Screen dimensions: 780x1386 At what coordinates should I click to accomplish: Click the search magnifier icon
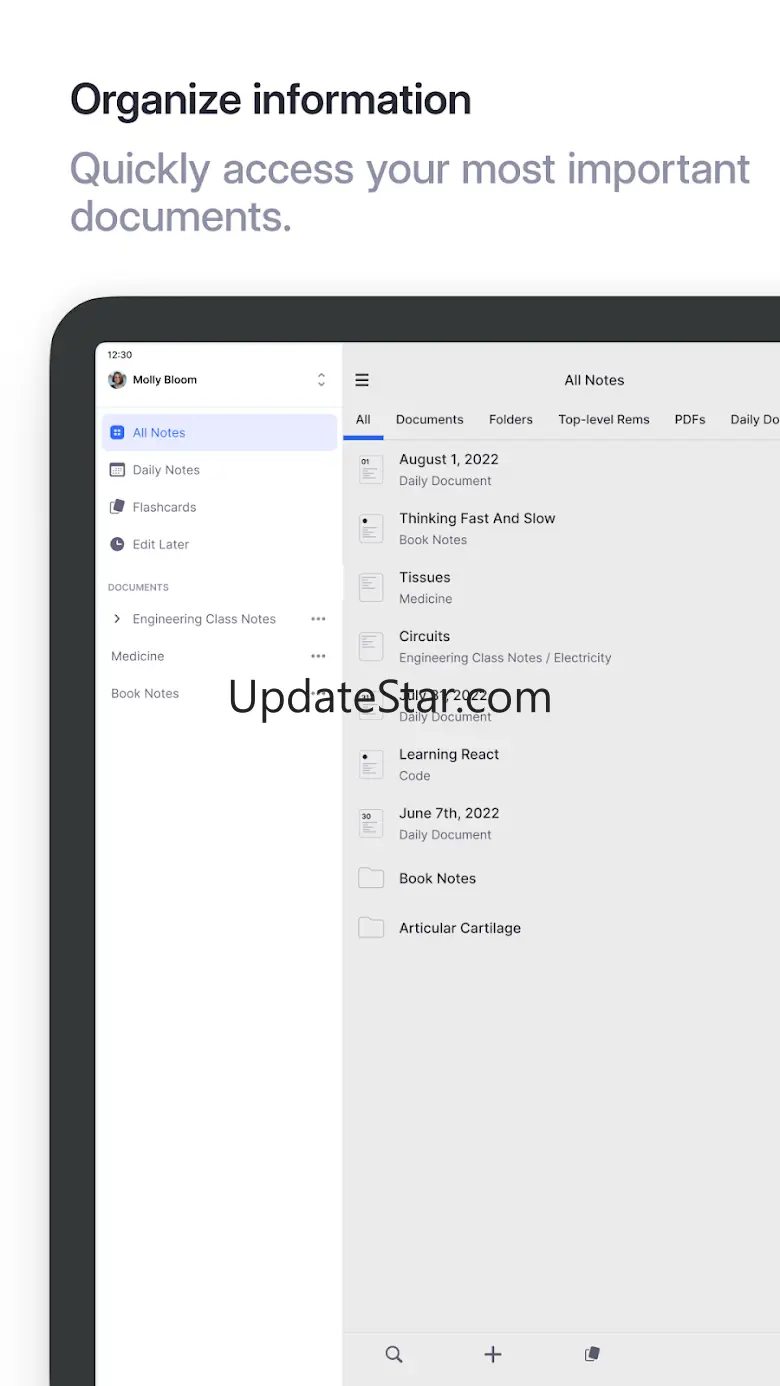tap(394, 1354)
